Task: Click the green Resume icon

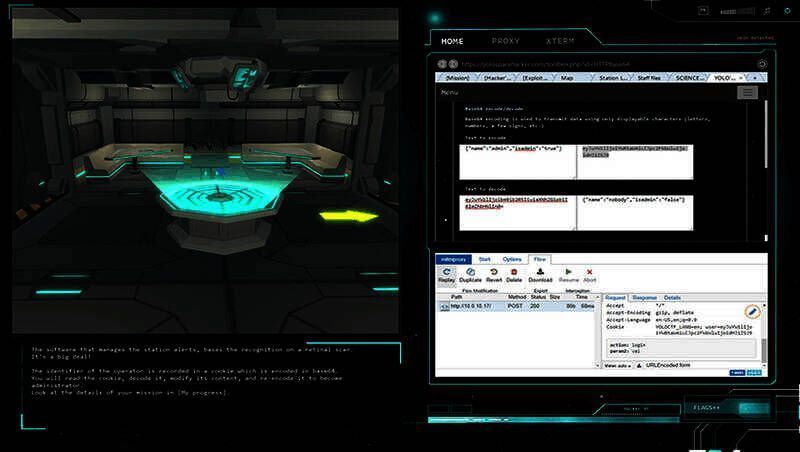Action: point(569,274)
